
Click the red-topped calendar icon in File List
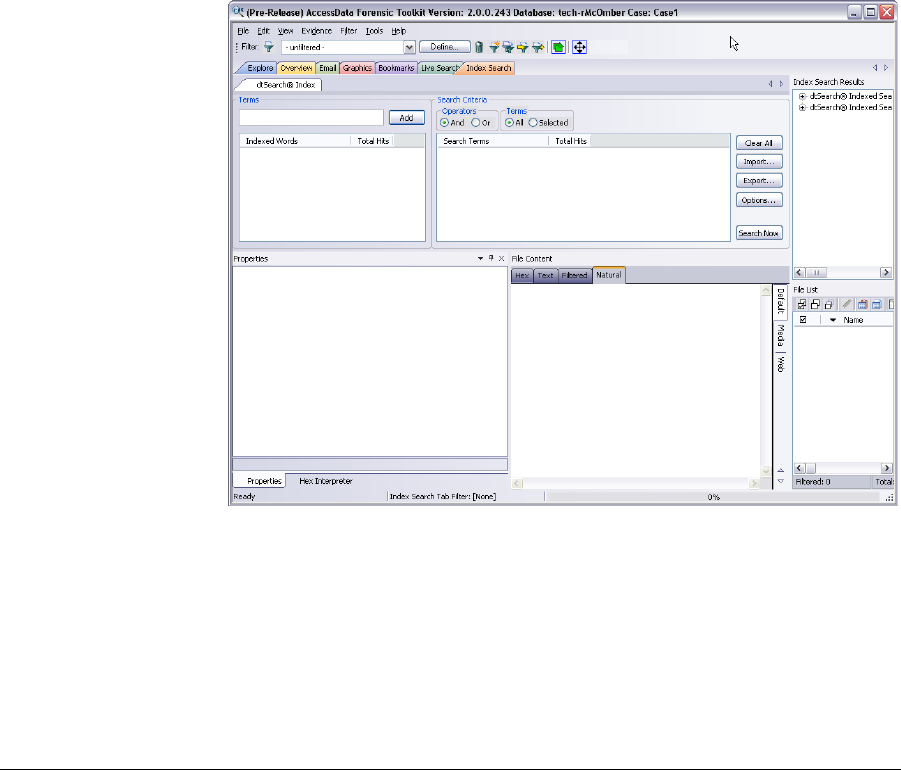pos(863,305)
